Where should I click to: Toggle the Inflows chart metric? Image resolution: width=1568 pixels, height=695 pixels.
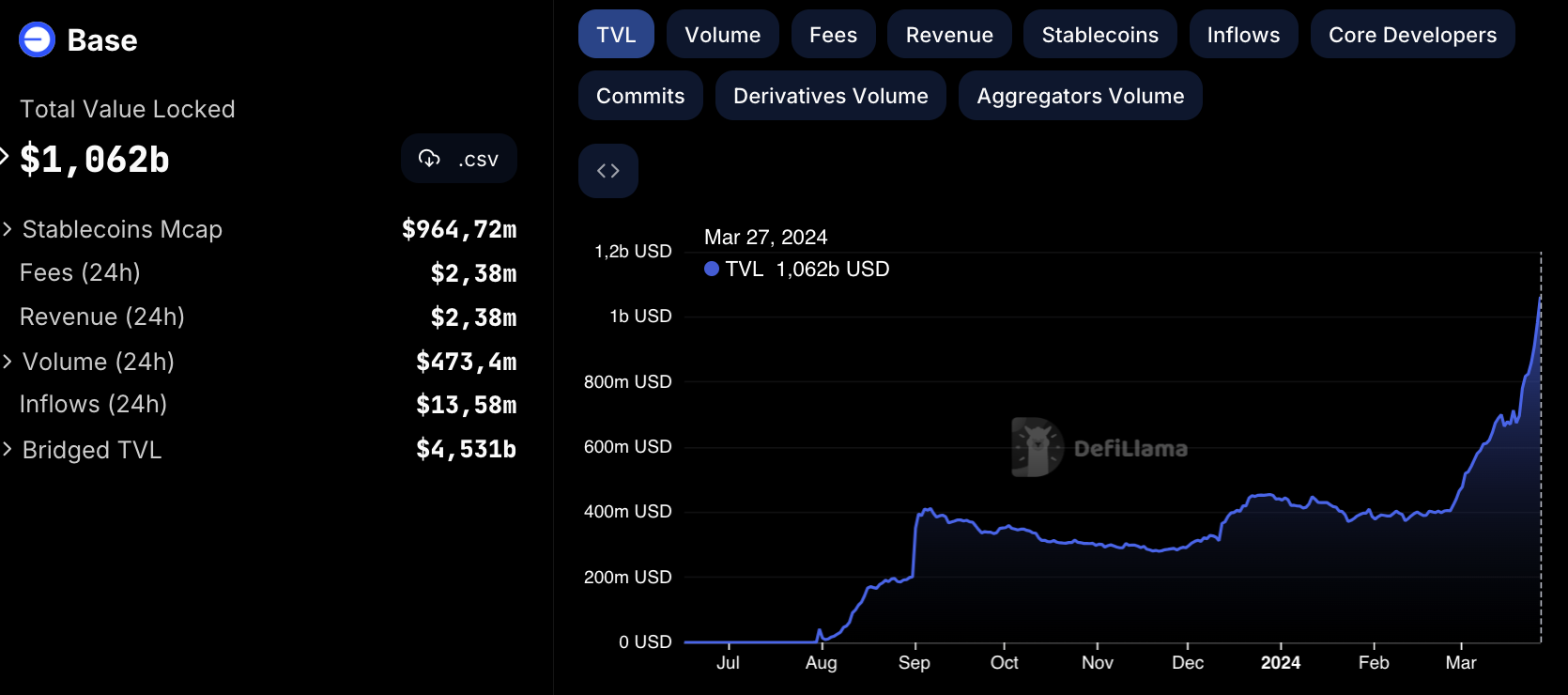tap(1244, 35)
